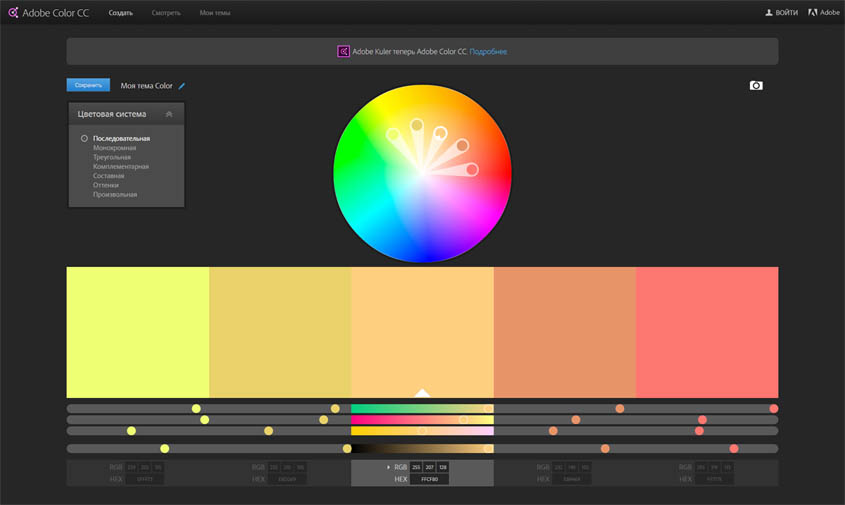The width and height of the screenshot is (845, 505).
Task: Click brightness slider knob under first yellow swatch
Action: pos(165,448)
